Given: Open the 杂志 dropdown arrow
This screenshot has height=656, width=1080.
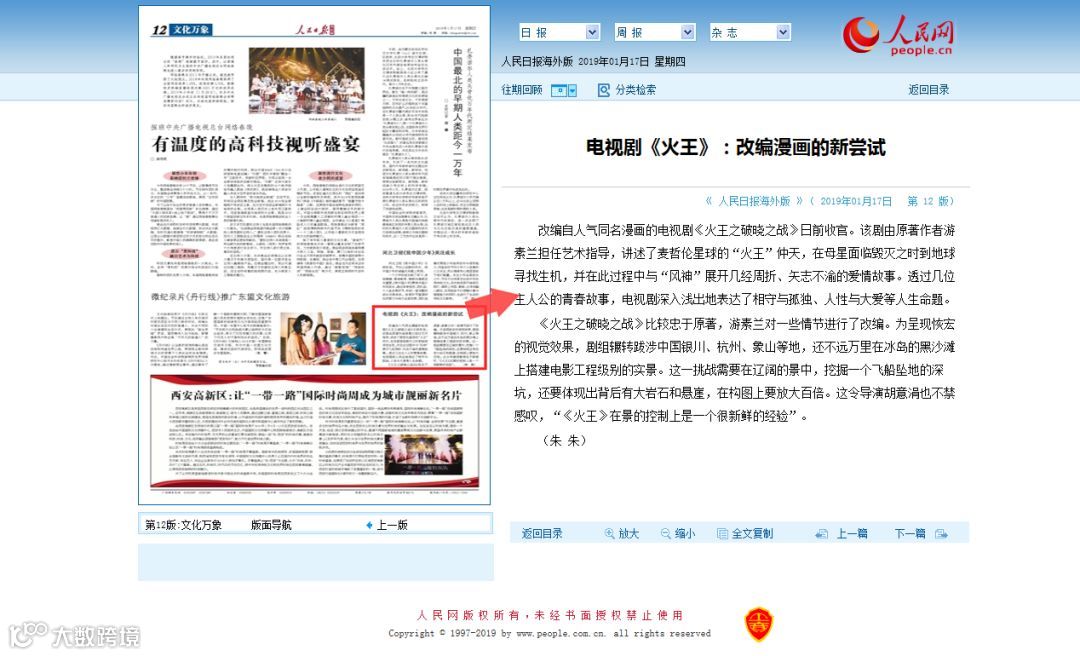Looking at the screenshot, I should [782, 32].
